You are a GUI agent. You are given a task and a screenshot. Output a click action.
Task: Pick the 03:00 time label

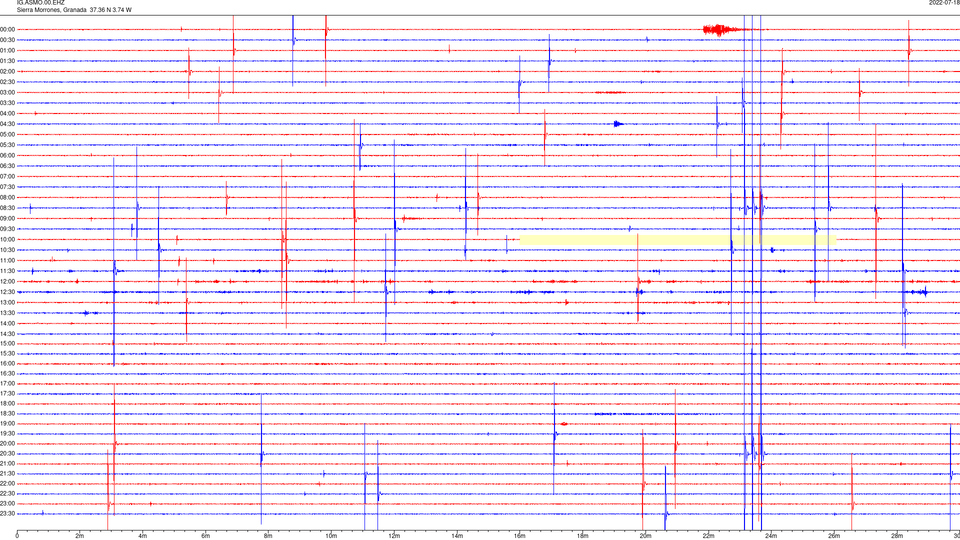(8, 92)
